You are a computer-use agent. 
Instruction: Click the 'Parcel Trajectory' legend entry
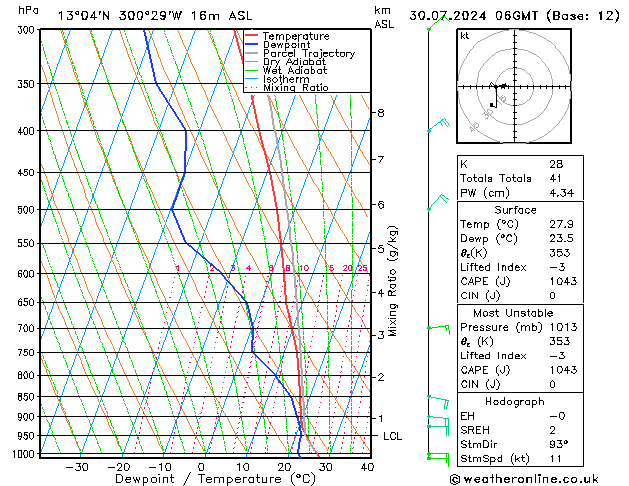pyautogui.click(x=309, y=53)
